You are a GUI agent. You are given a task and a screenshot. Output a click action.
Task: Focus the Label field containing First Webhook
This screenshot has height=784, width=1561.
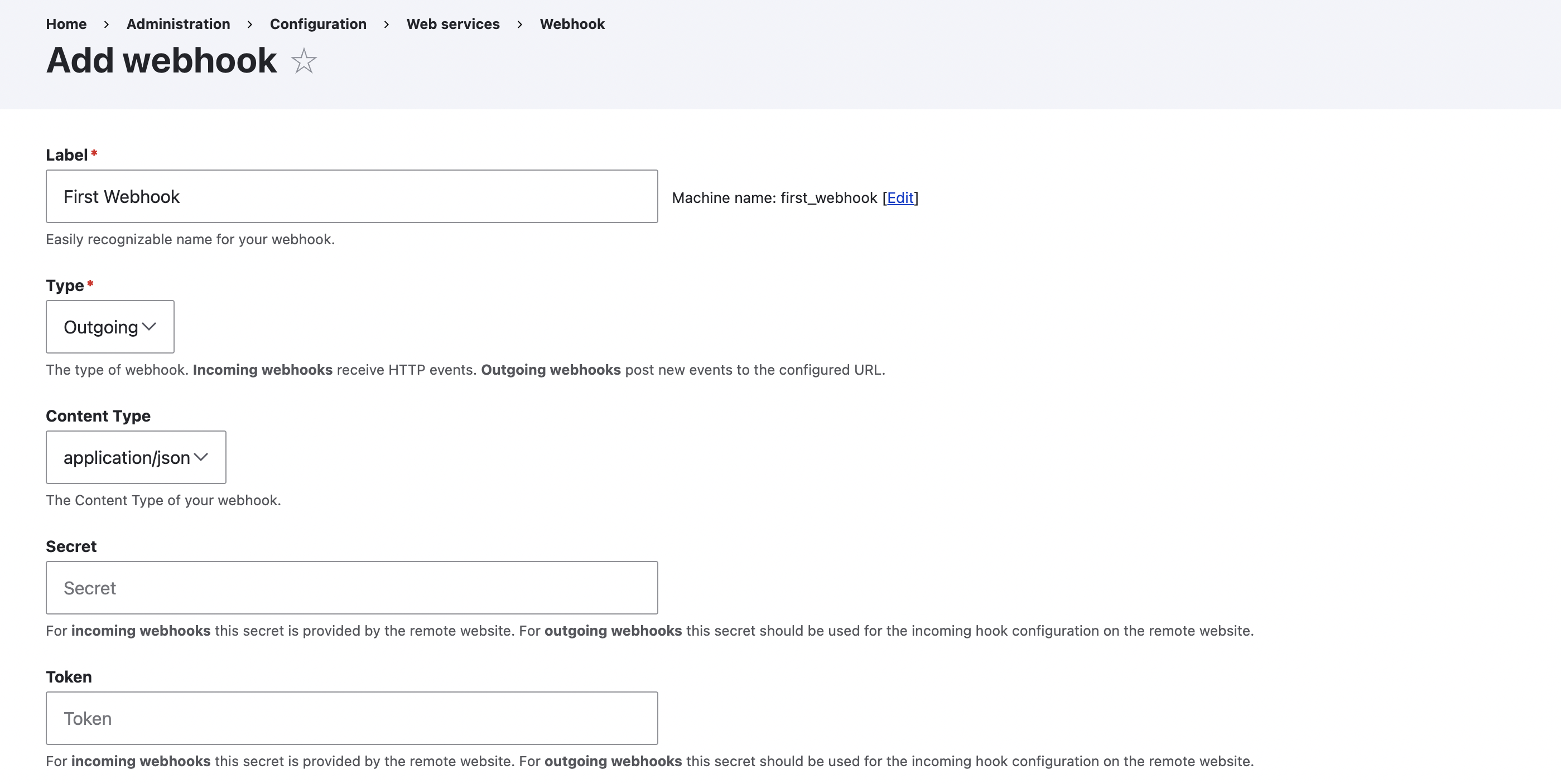tap(351, 196)
